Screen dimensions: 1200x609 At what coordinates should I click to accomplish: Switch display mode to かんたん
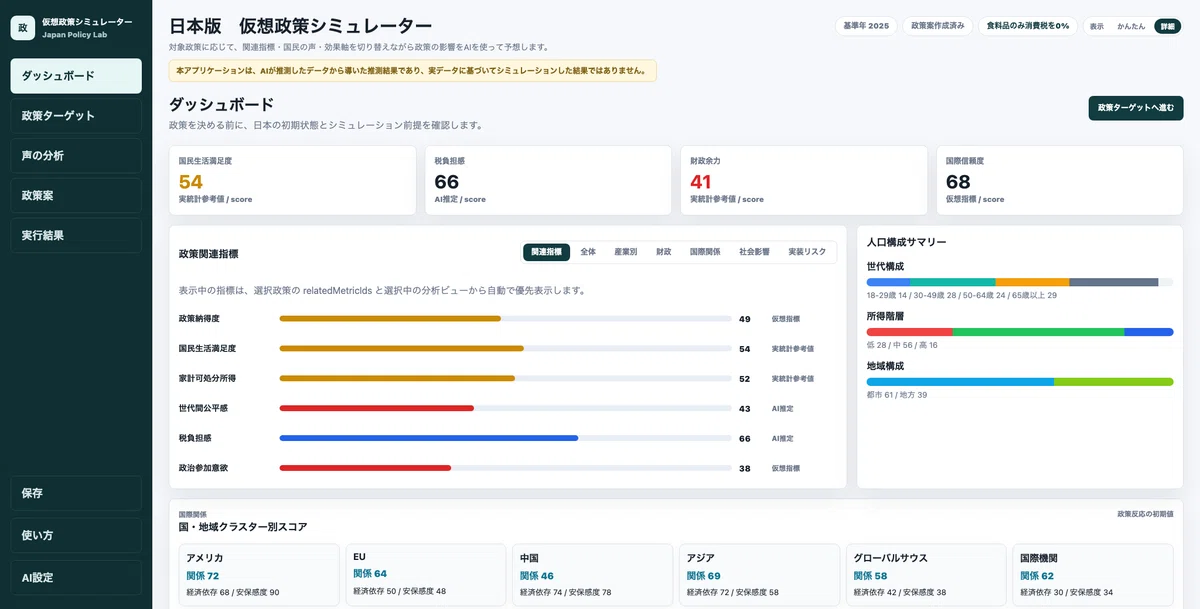pyautogui.click(x=1131, y=26)
